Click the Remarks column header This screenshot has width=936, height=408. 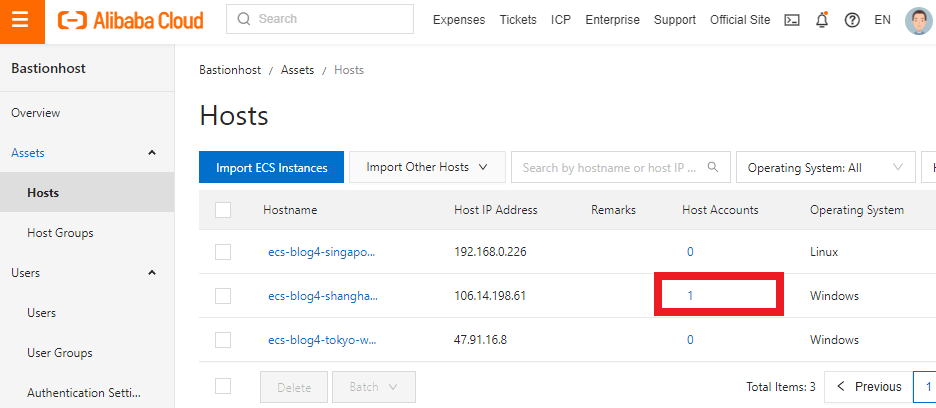(x=614, y=210)
